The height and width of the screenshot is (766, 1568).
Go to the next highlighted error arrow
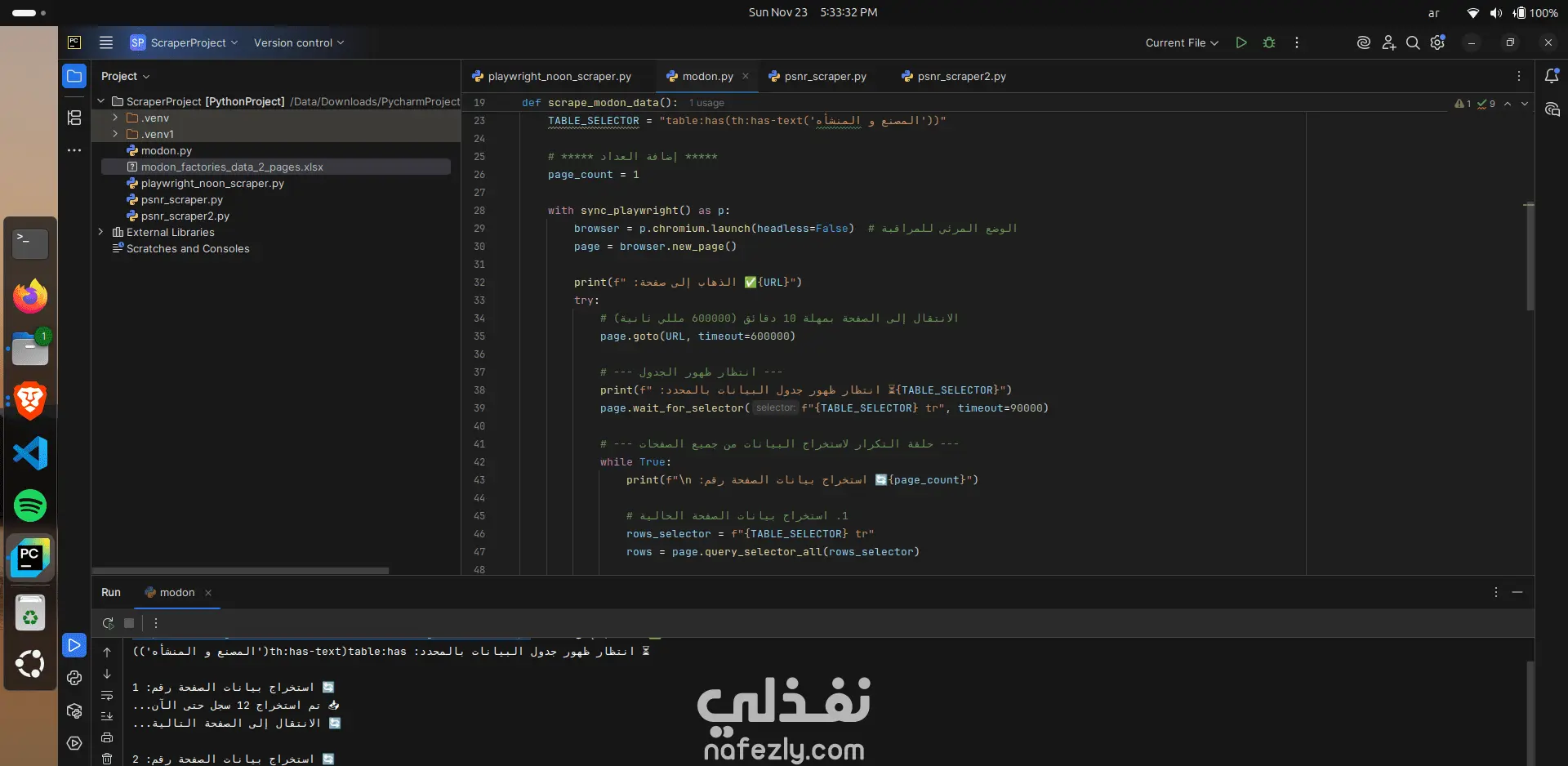tap(1525, 104)
